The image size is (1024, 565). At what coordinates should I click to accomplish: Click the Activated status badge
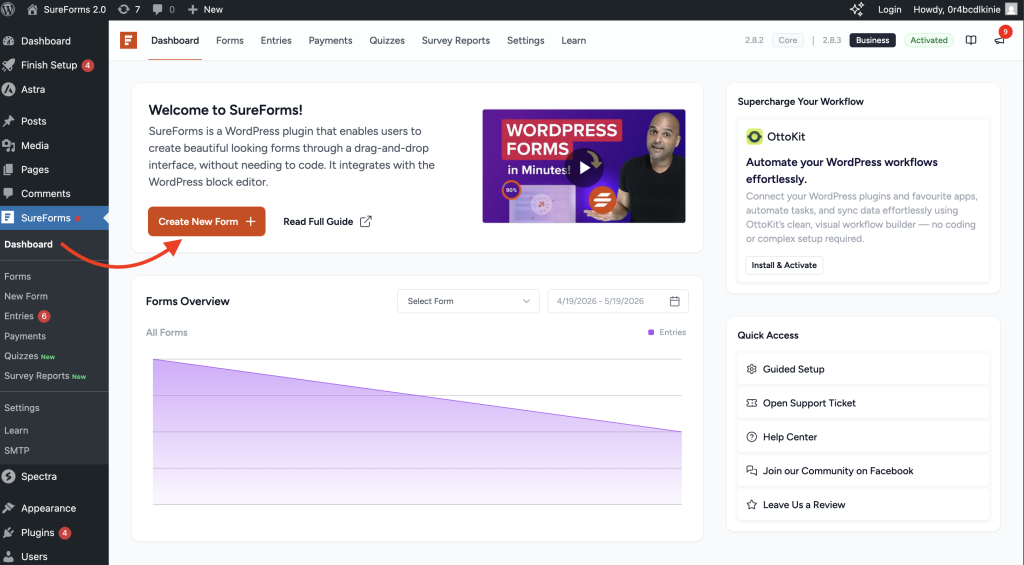click(x=929, y=40)
